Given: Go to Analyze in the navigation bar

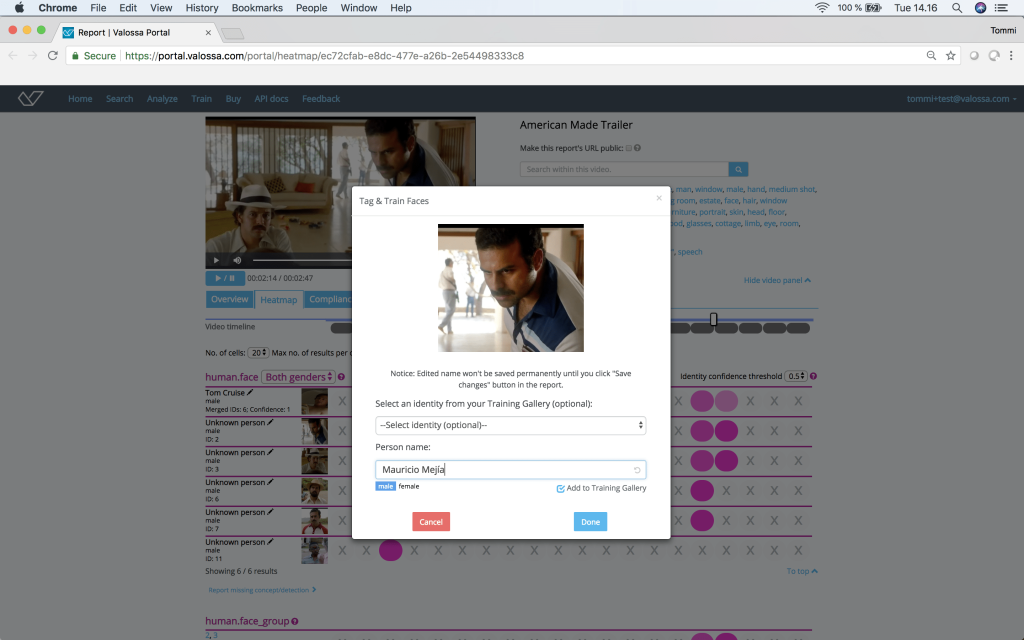Looking at the screenshot, I should click(162, 99).
